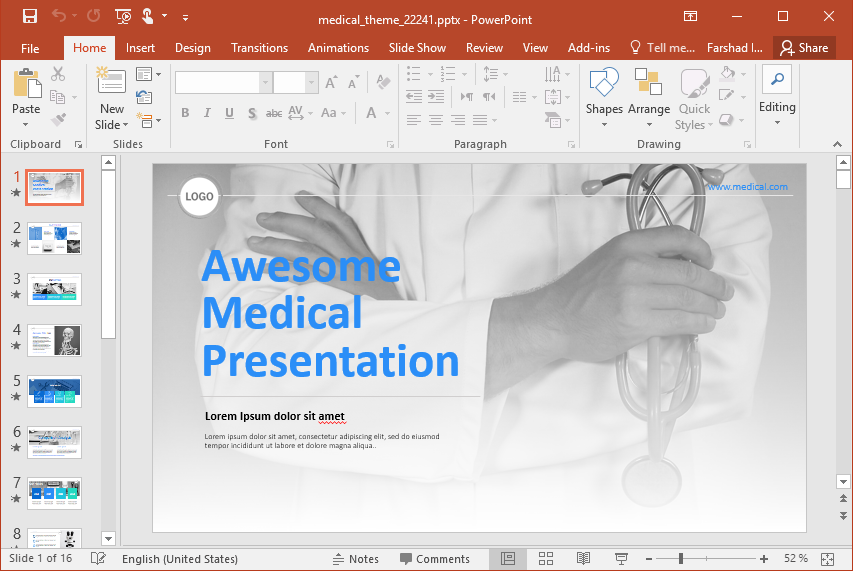The width and height of the screenshot is (853, 571).
Task: Select slide 4 thumbnail
Action: tap(55, 340)
